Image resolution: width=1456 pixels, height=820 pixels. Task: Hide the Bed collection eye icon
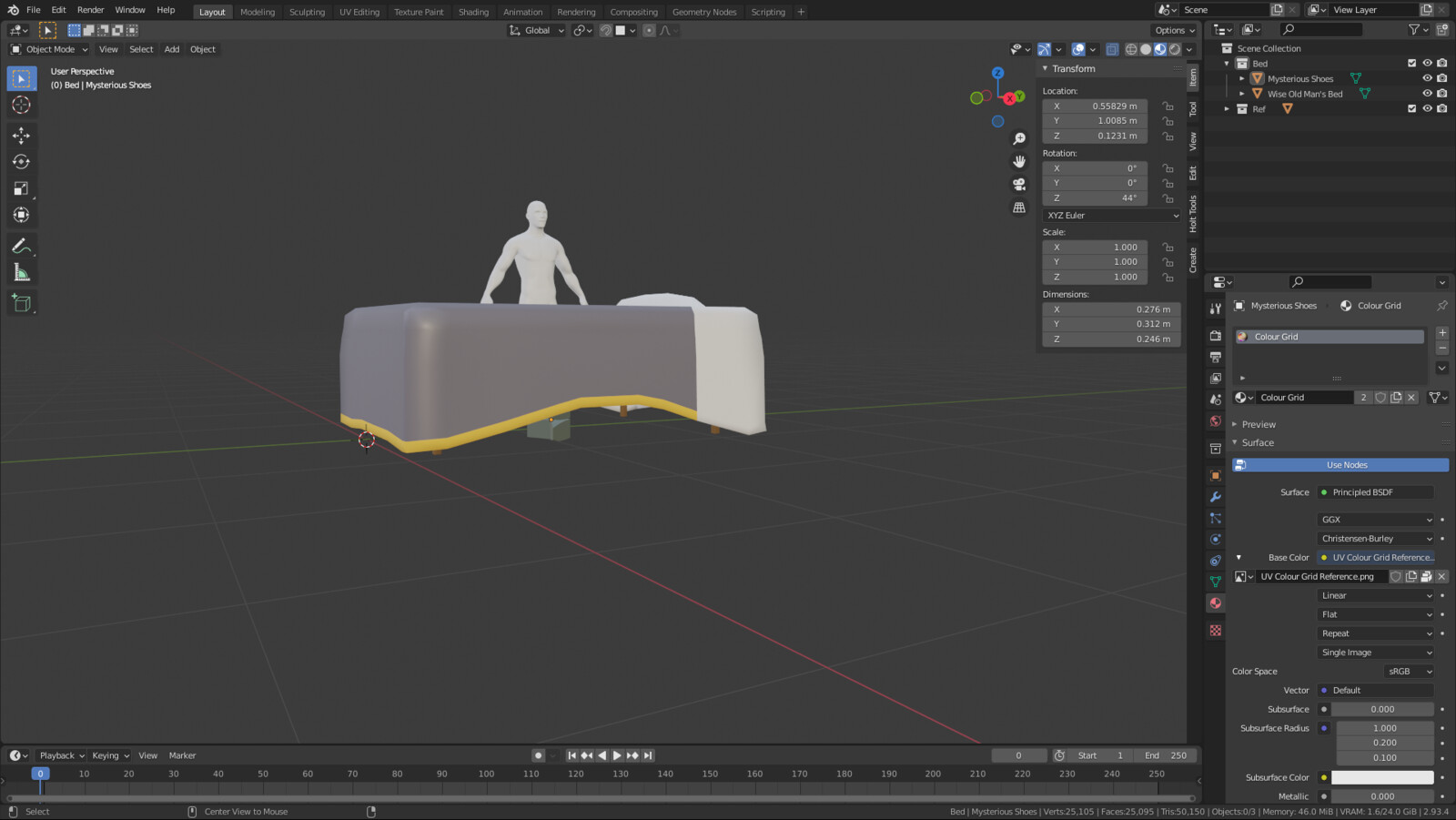coord(1427,64)
